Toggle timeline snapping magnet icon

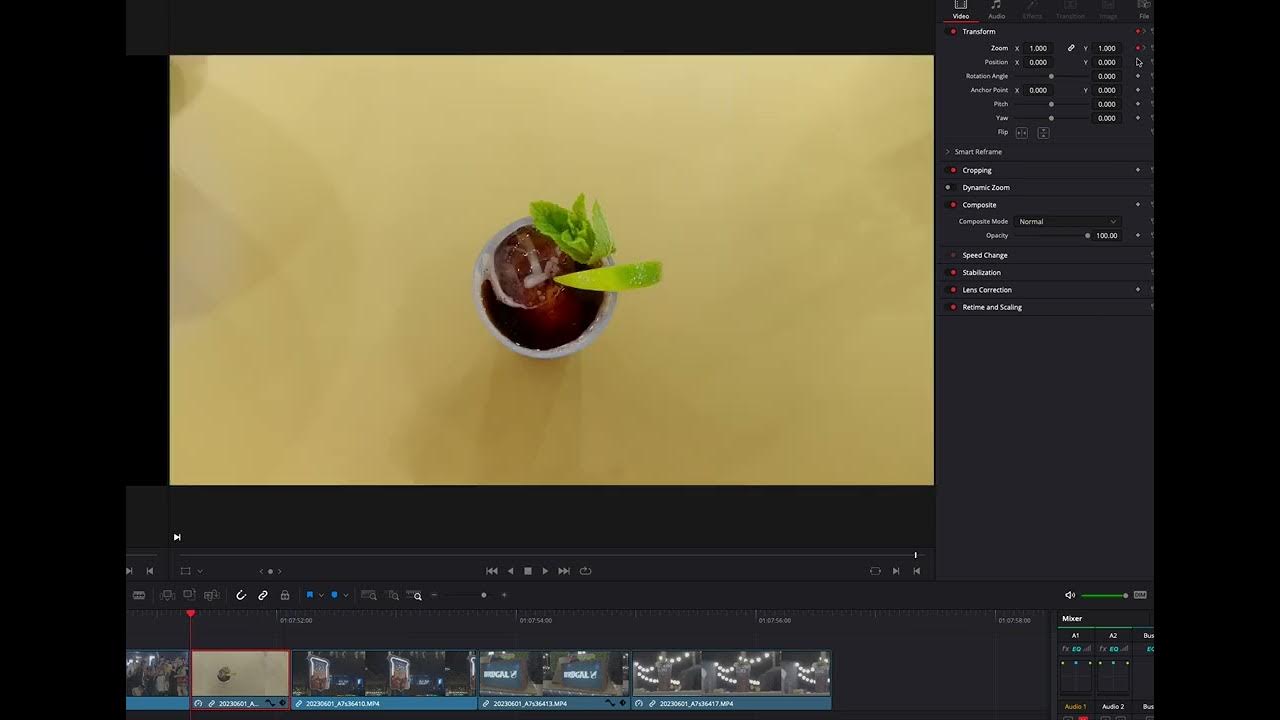coord(241,595)
